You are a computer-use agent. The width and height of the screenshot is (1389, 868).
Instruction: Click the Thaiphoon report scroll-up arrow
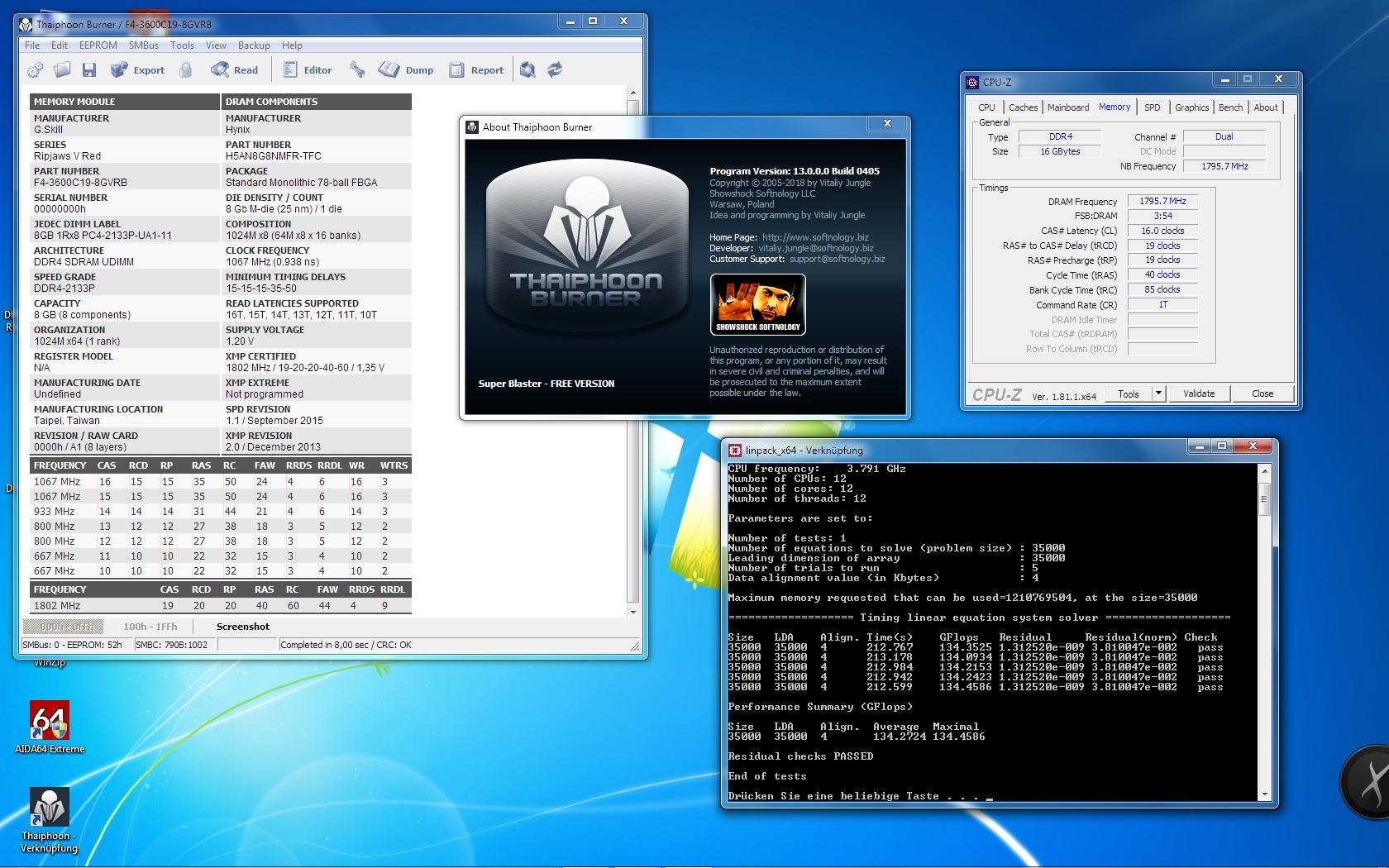633,93
